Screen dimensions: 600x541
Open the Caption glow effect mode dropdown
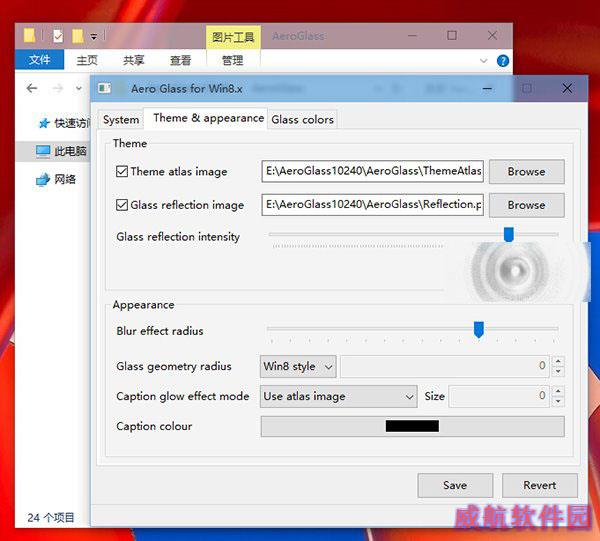(x=339, y=396)
